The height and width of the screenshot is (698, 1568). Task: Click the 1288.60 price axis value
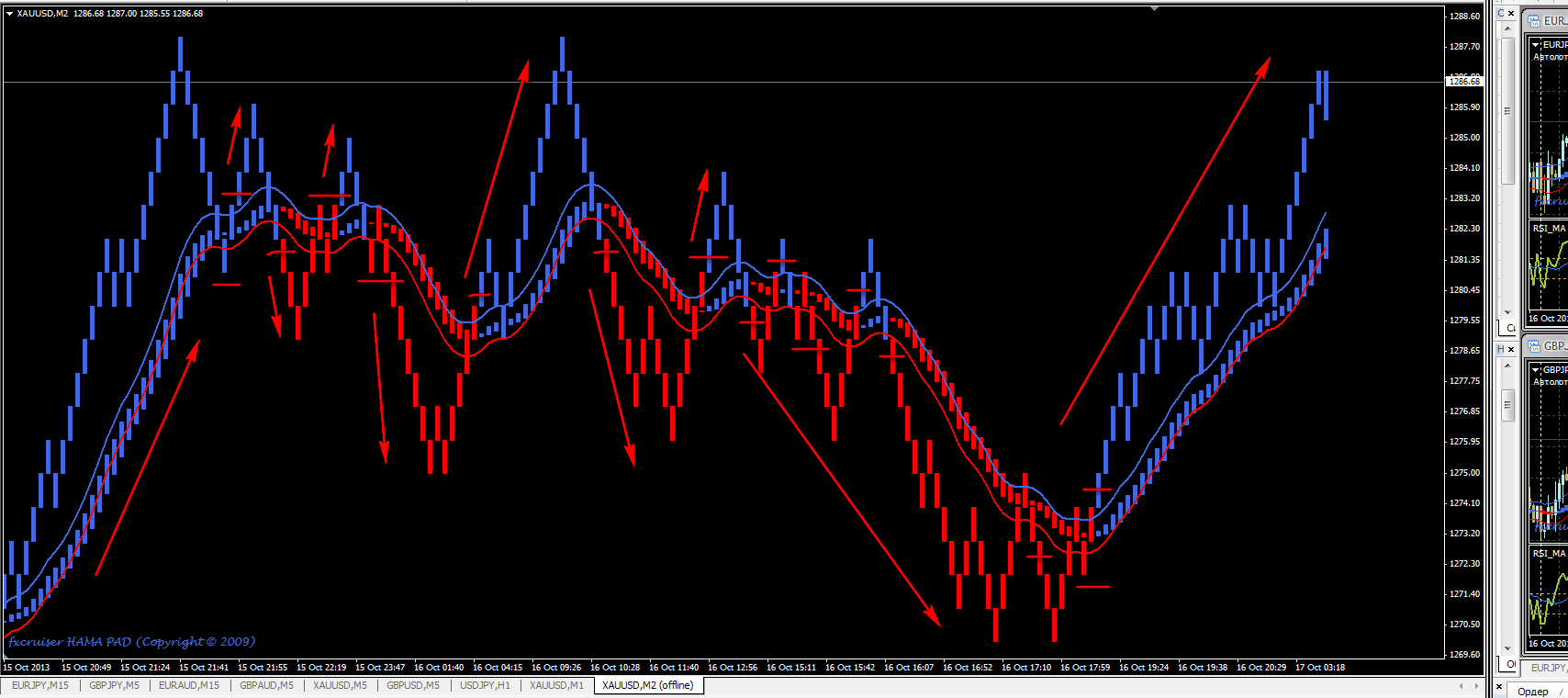pos(1464,17)
